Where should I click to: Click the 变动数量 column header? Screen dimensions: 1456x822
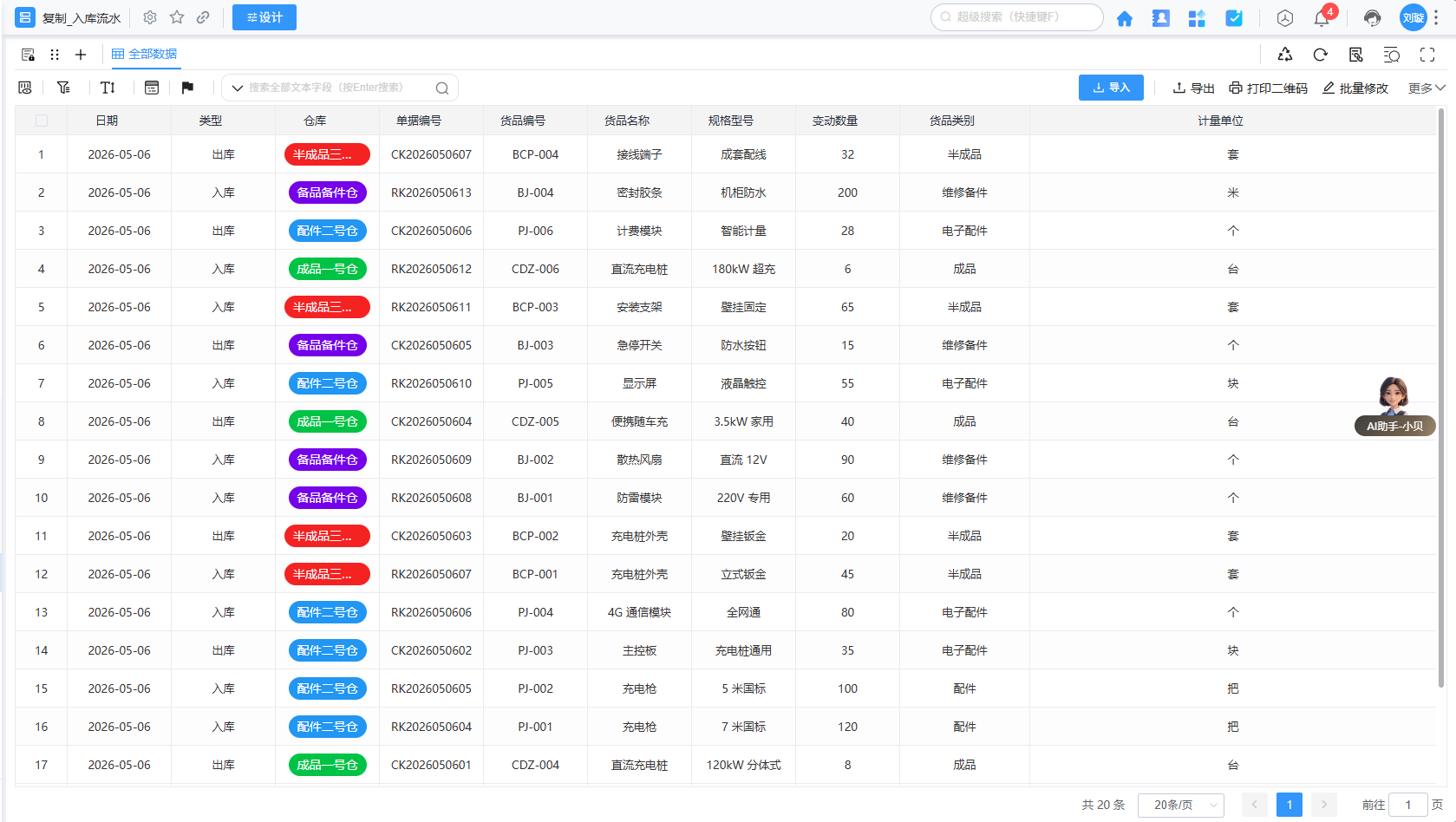[835, 121]
